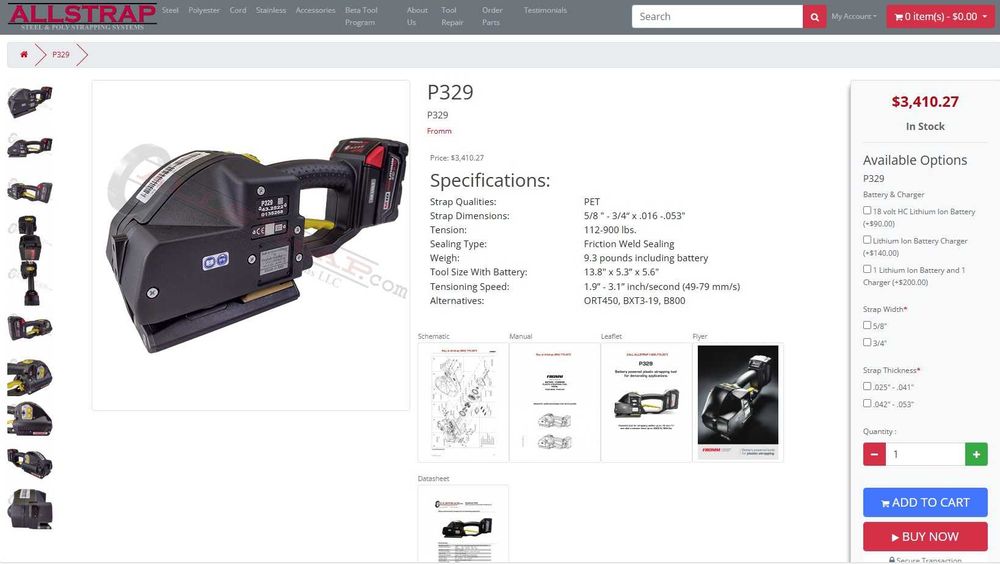Click the search magnifier button
Image resolution: width=1000 pixels, height=564 pixels.
(814, 17)
